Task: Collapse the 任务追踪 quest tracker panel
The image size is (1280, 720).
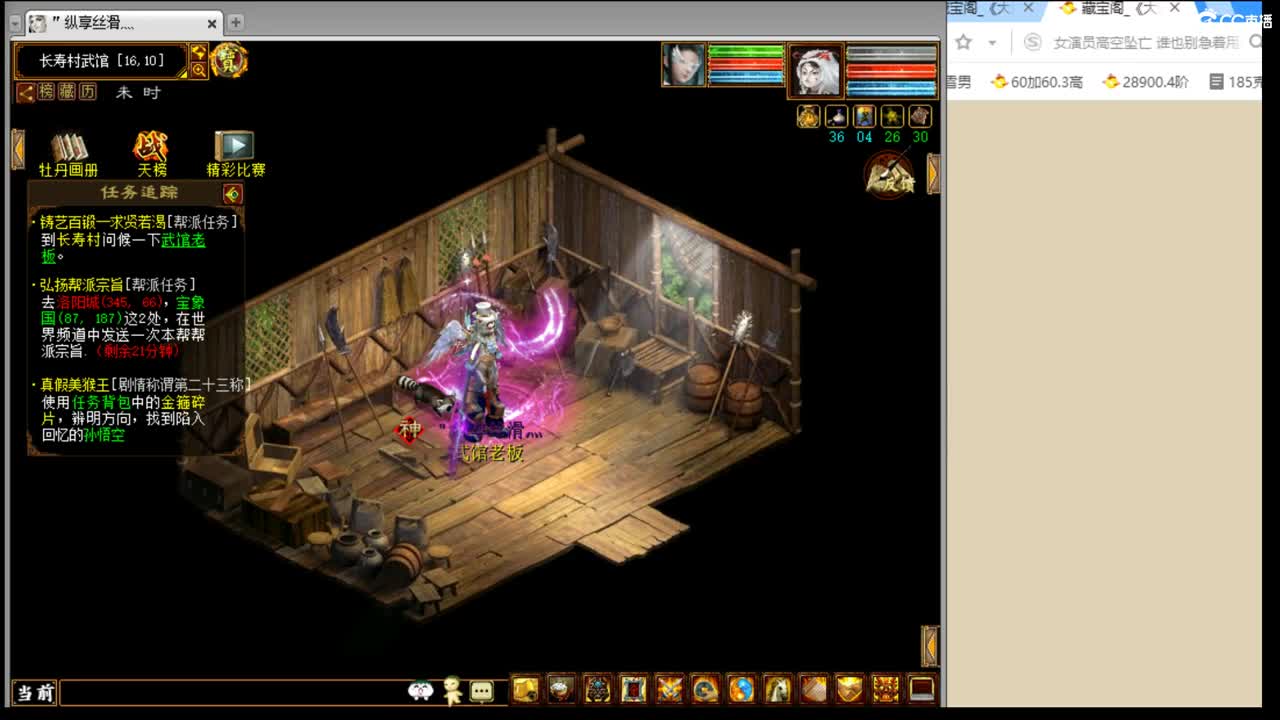Action: (232, 193)
